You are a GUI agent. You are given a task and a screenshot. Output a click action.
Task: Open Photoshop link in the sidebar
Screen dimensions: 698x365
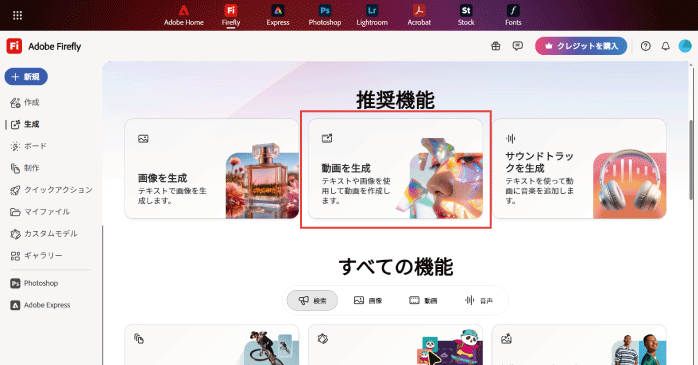tap(34, 283)
